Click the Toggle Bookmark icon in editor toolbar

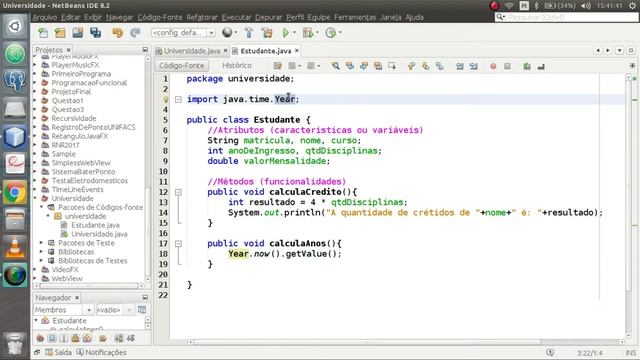[x=440, y=66]
